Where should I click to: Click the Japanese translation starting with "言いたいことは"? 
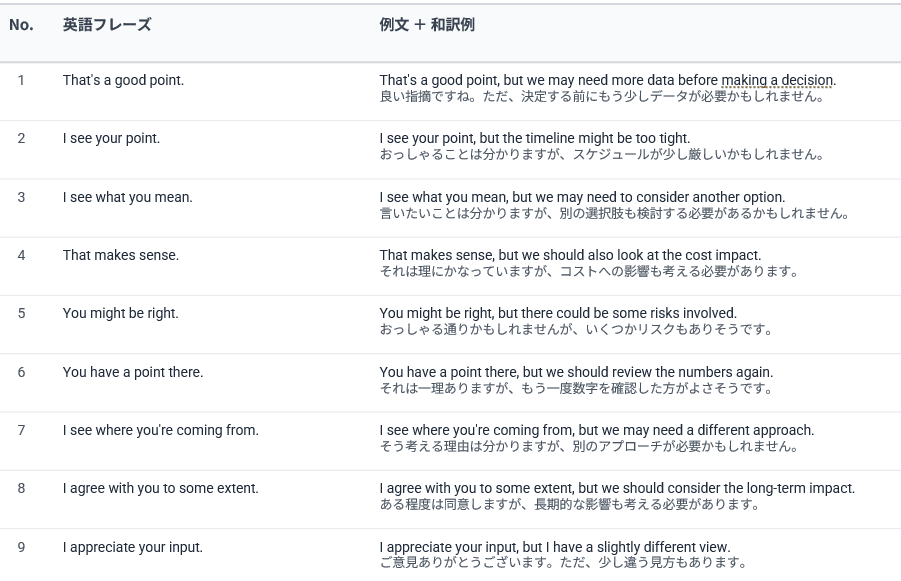(x=614, y=213)
